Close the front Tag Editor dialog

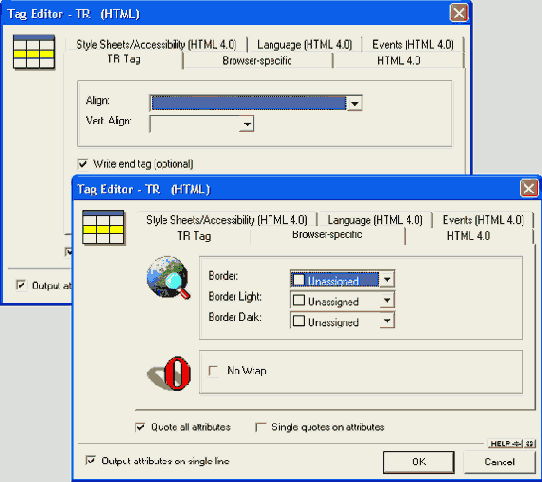click(x=529, y=188)
